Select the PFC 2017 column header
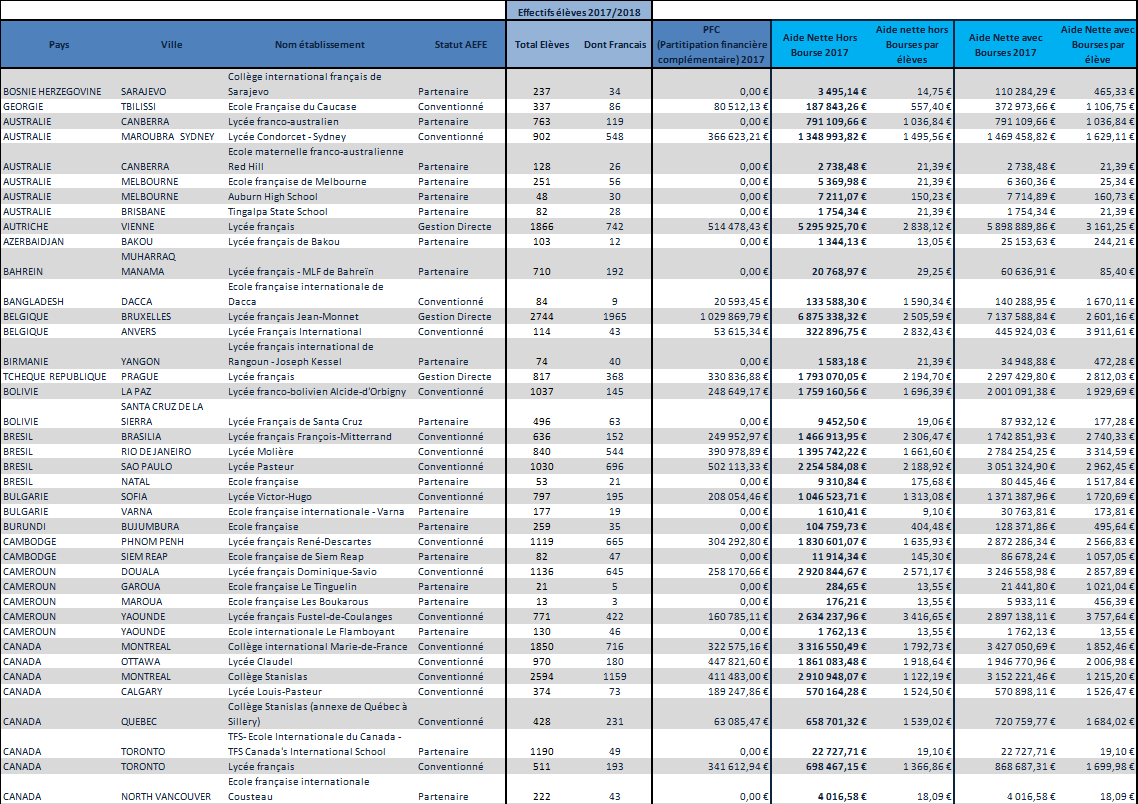 click(x=711, y=45)
